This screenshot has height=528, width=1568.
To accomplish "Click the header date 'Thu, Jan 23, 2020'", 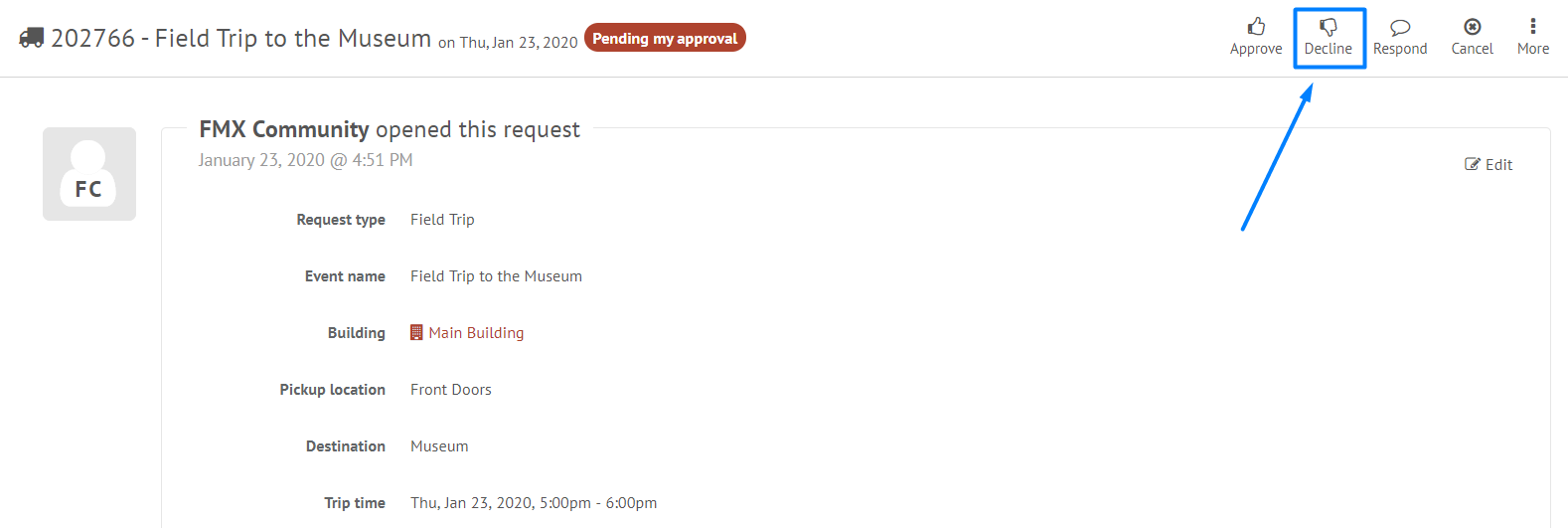I will click(519, 43).
